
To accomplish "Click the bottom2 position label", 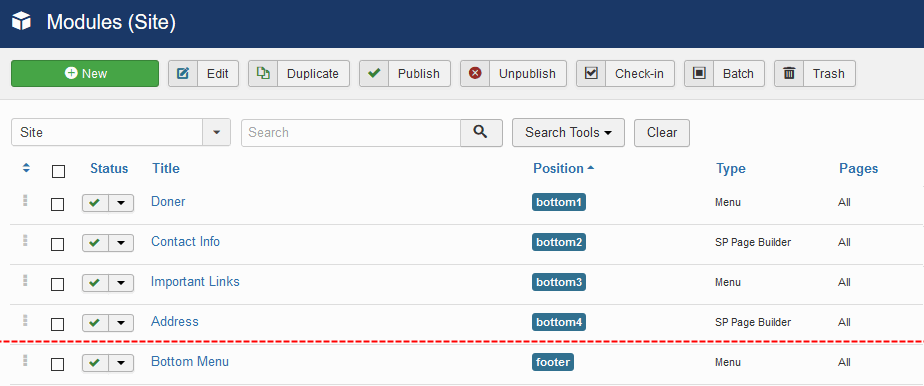I will tap(559, 242).
